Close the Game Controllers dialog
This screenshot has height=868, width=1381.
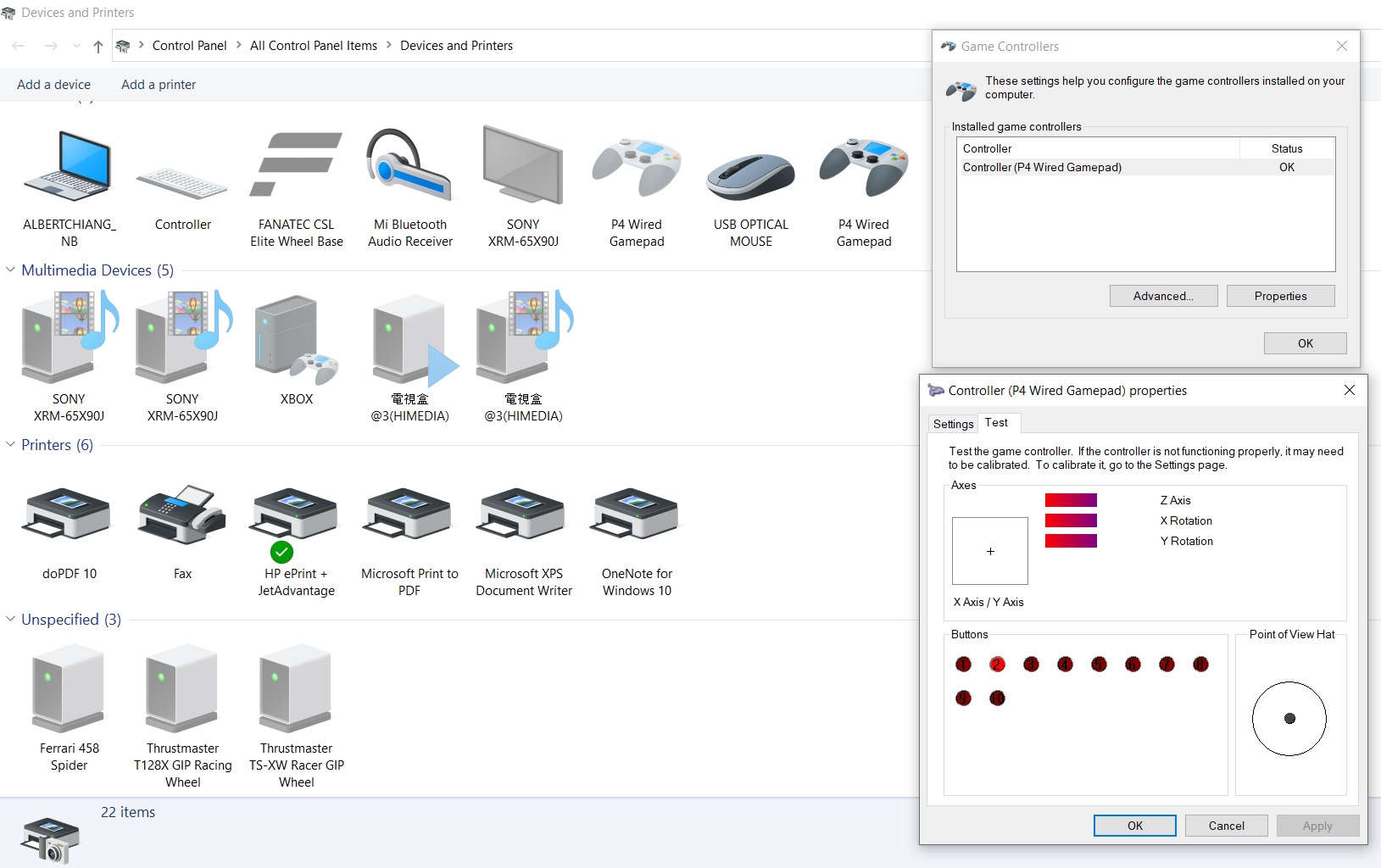1341,46
